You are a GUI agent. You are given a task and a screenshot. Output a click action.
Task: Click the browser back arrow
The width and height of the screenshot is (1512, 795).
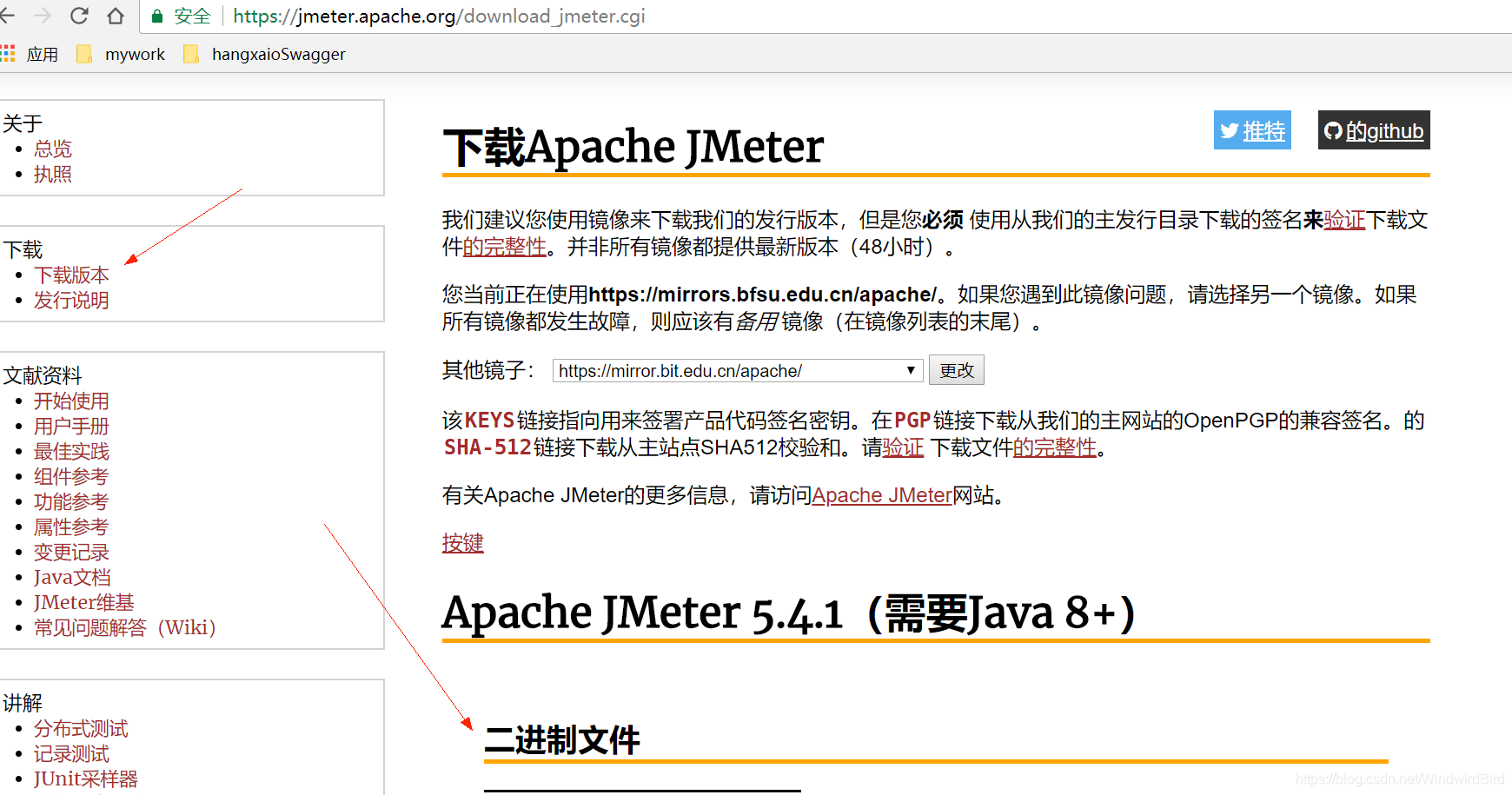click(x=7, y=16)
